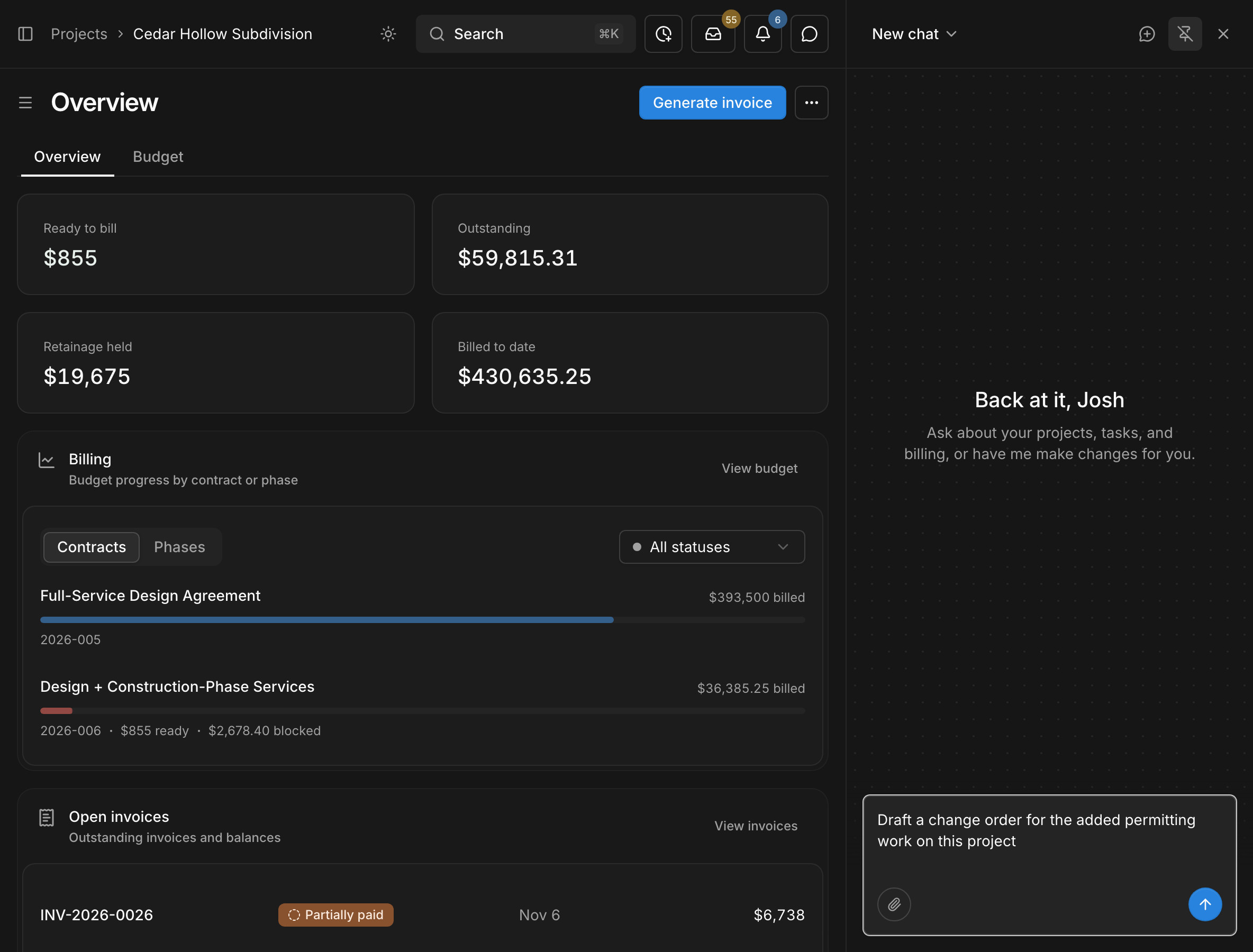Toggle the pin chat panel icon
Image resolution: width=1253 pixels, height=952 pixels.
pos(1185,34)
